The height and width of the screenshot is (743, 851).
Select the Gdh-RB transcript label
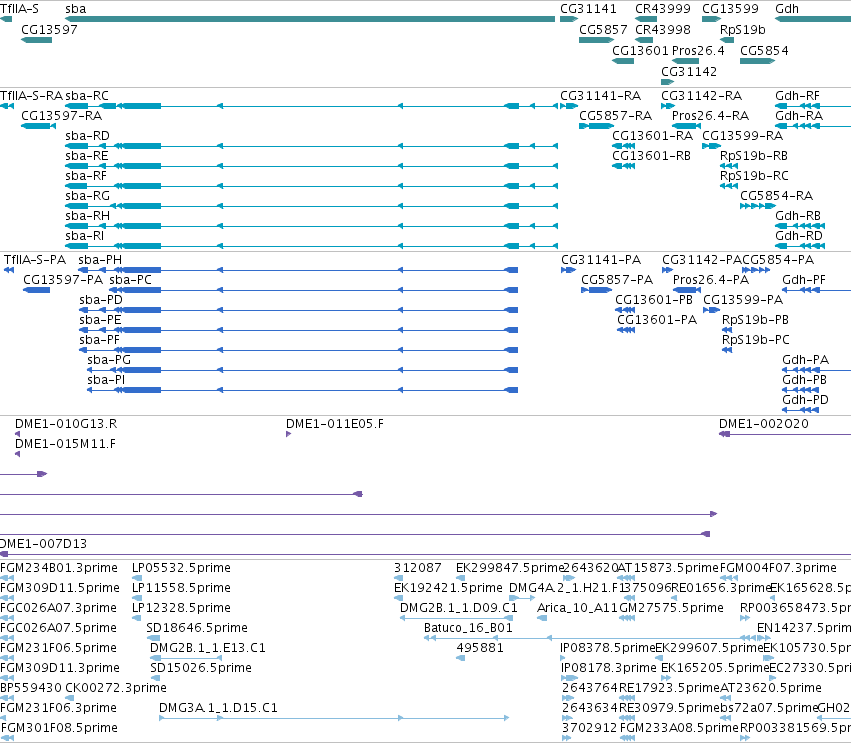tap(798, 216)
